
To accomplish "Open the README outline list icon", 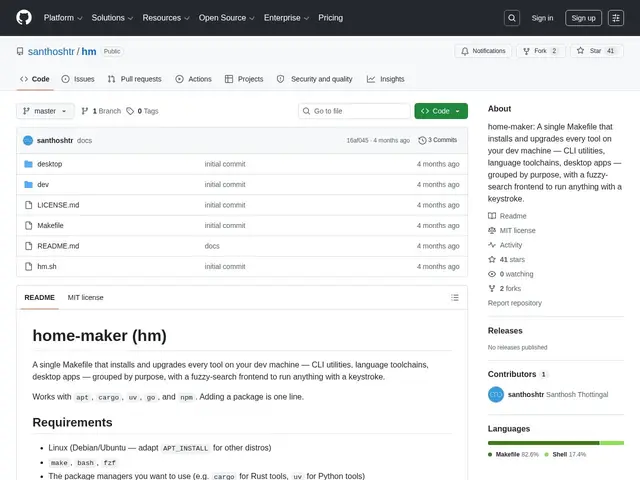I will tap(455, 298).
